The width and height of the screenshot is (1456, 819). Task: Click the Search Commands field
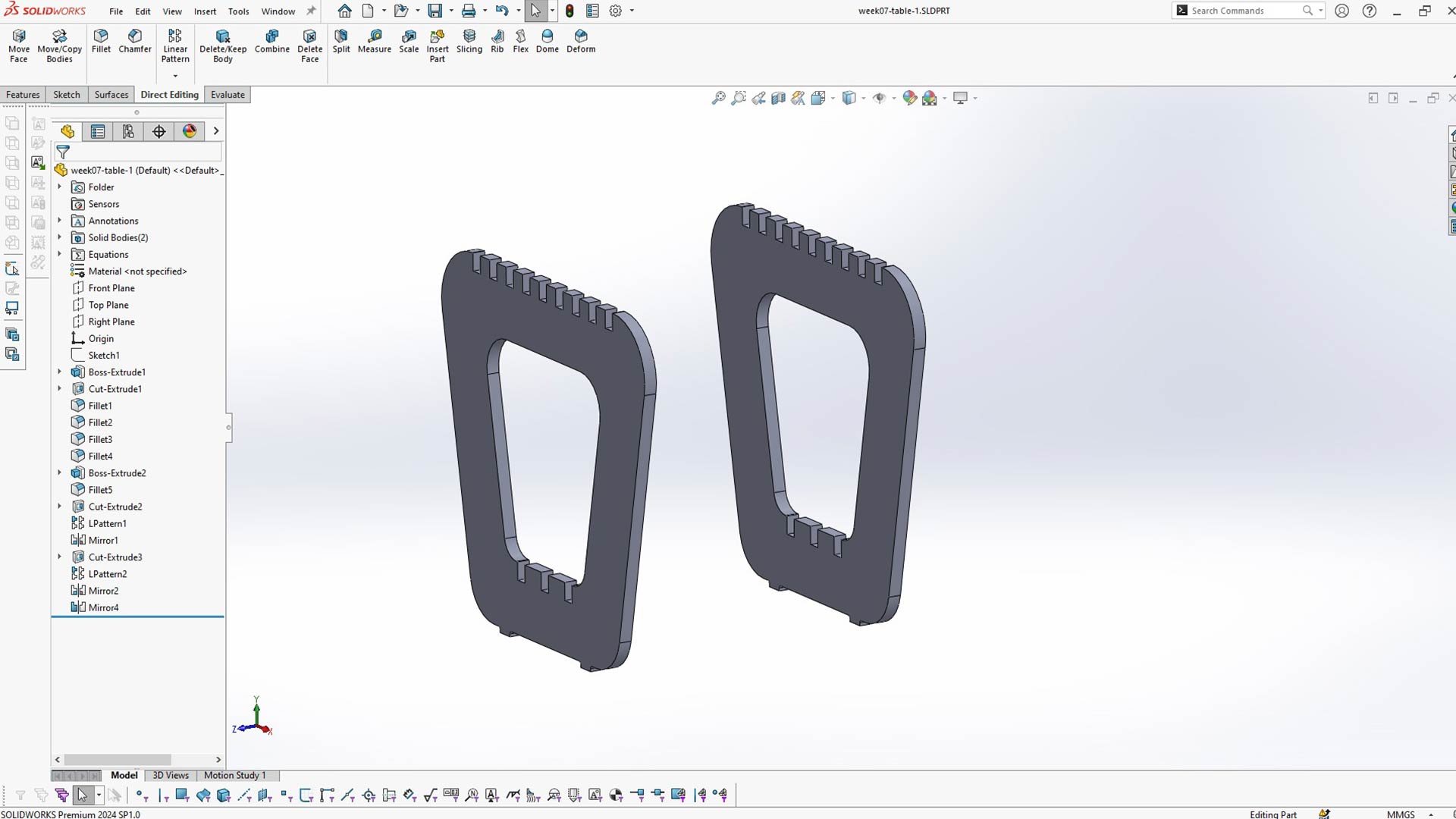1245,11
